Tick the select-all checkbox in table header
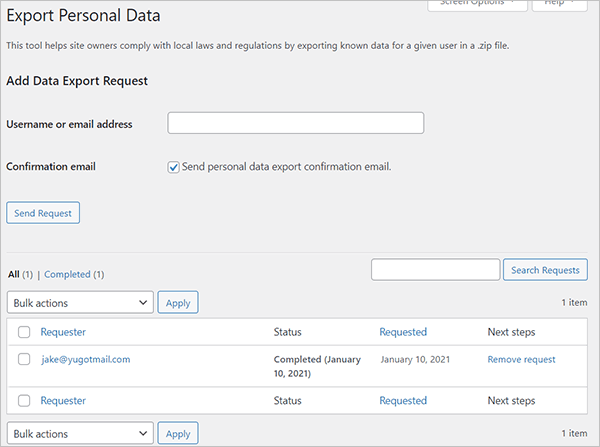 pyautogui.click(x=24, y=332)
